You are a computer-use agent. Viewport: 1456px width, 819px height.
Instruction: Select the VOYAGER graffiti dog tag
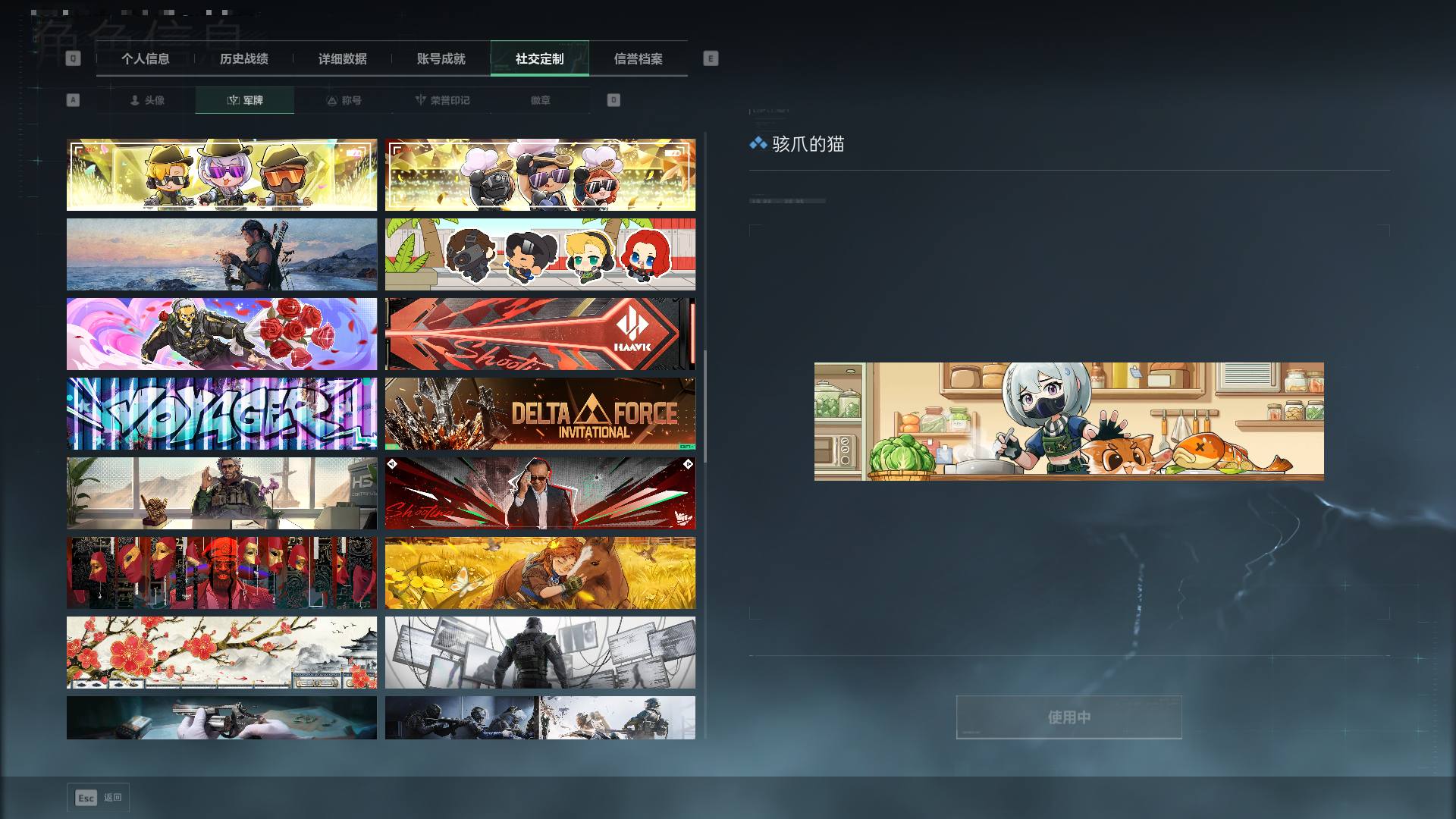pyautogui.click(x=221, y=414)
